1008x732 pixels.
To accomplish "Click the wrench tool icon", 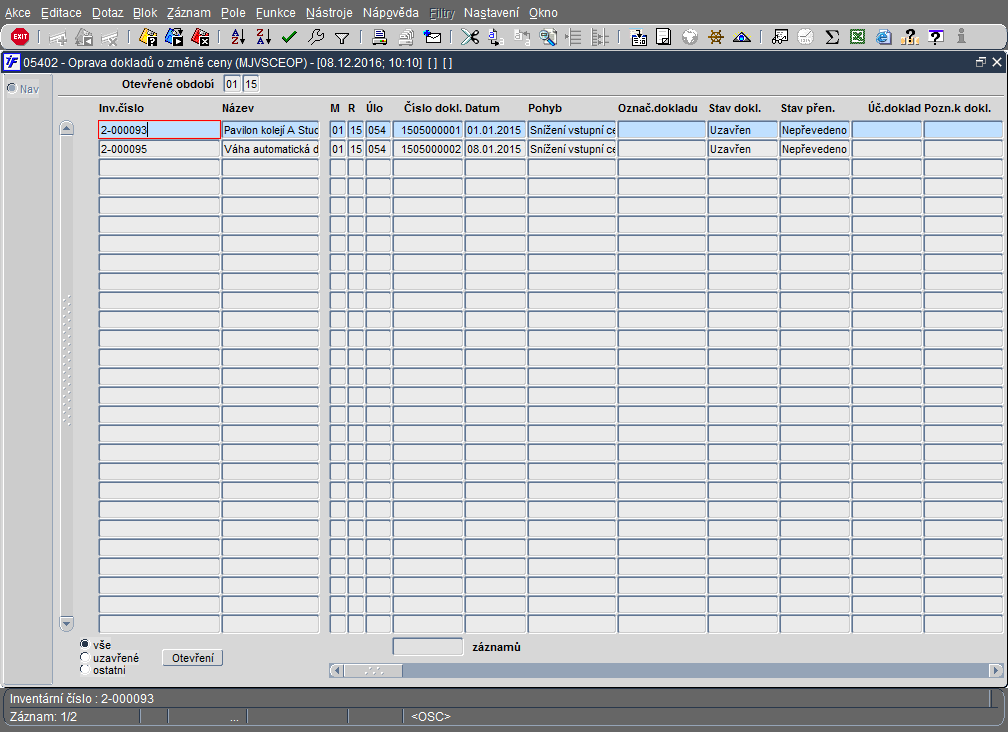I will coord(316,37).
